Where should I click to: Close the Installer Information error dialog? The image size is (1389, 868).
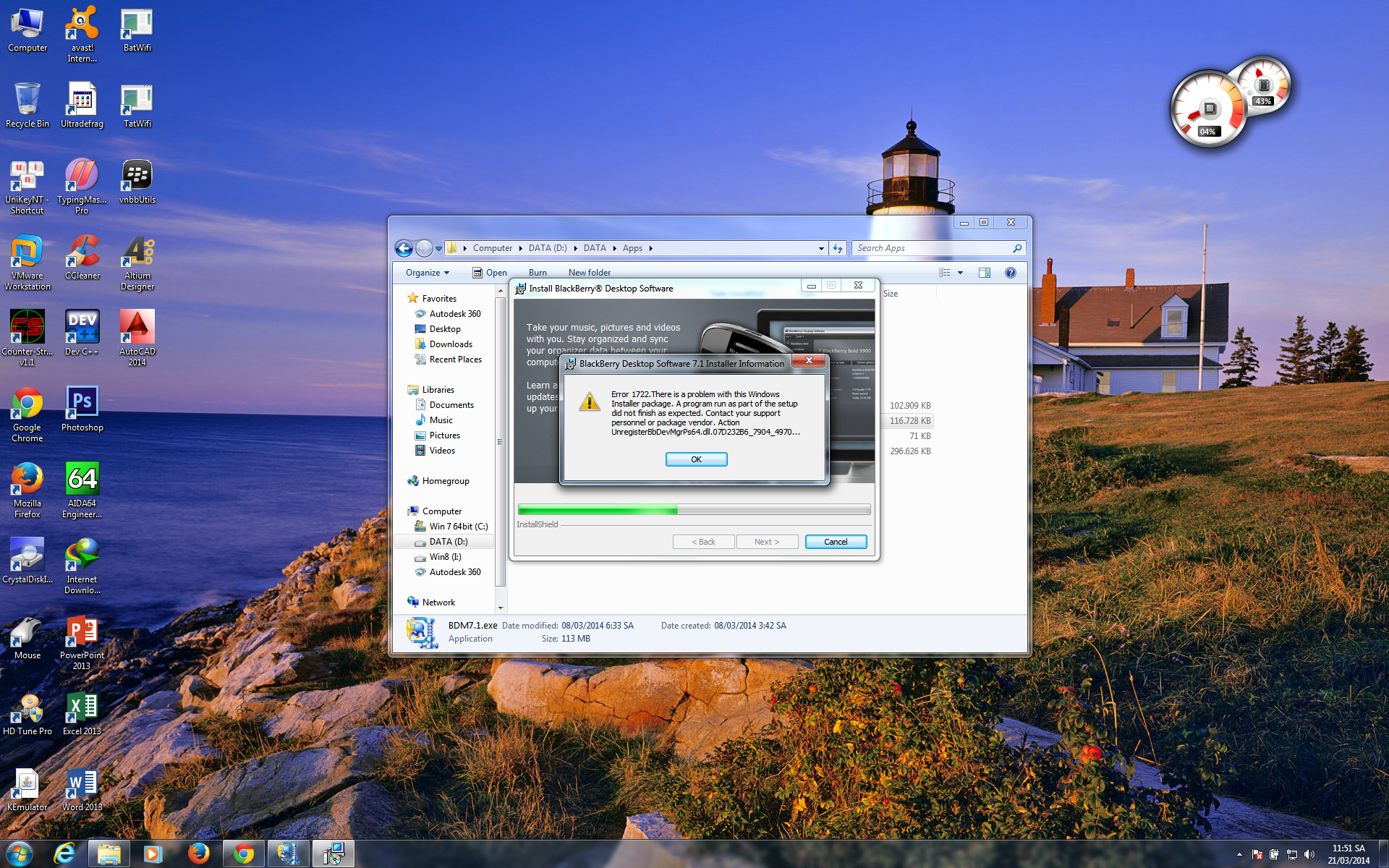[809, 360]
